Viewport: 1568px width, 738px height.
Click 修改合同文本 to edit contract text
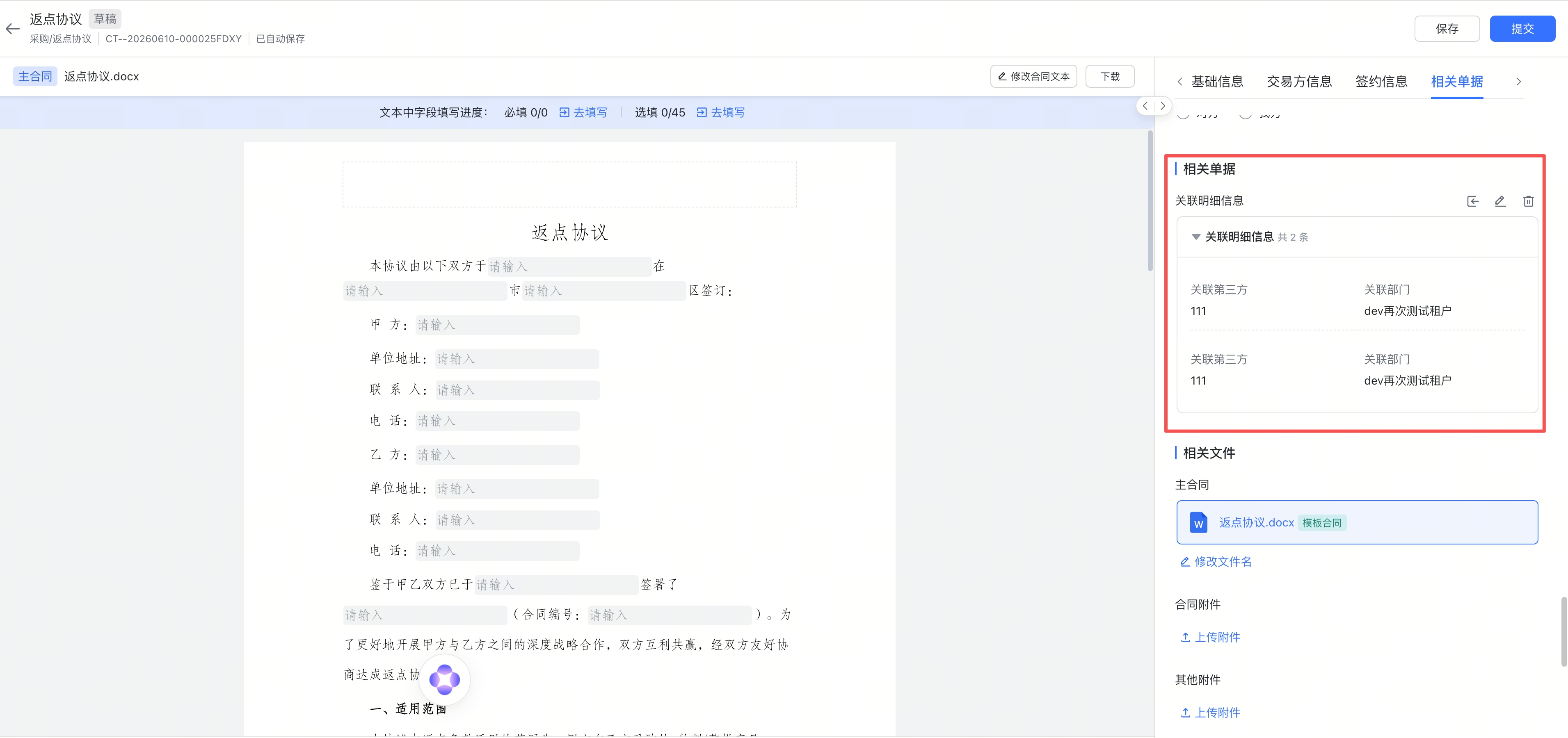point(1033,76)
